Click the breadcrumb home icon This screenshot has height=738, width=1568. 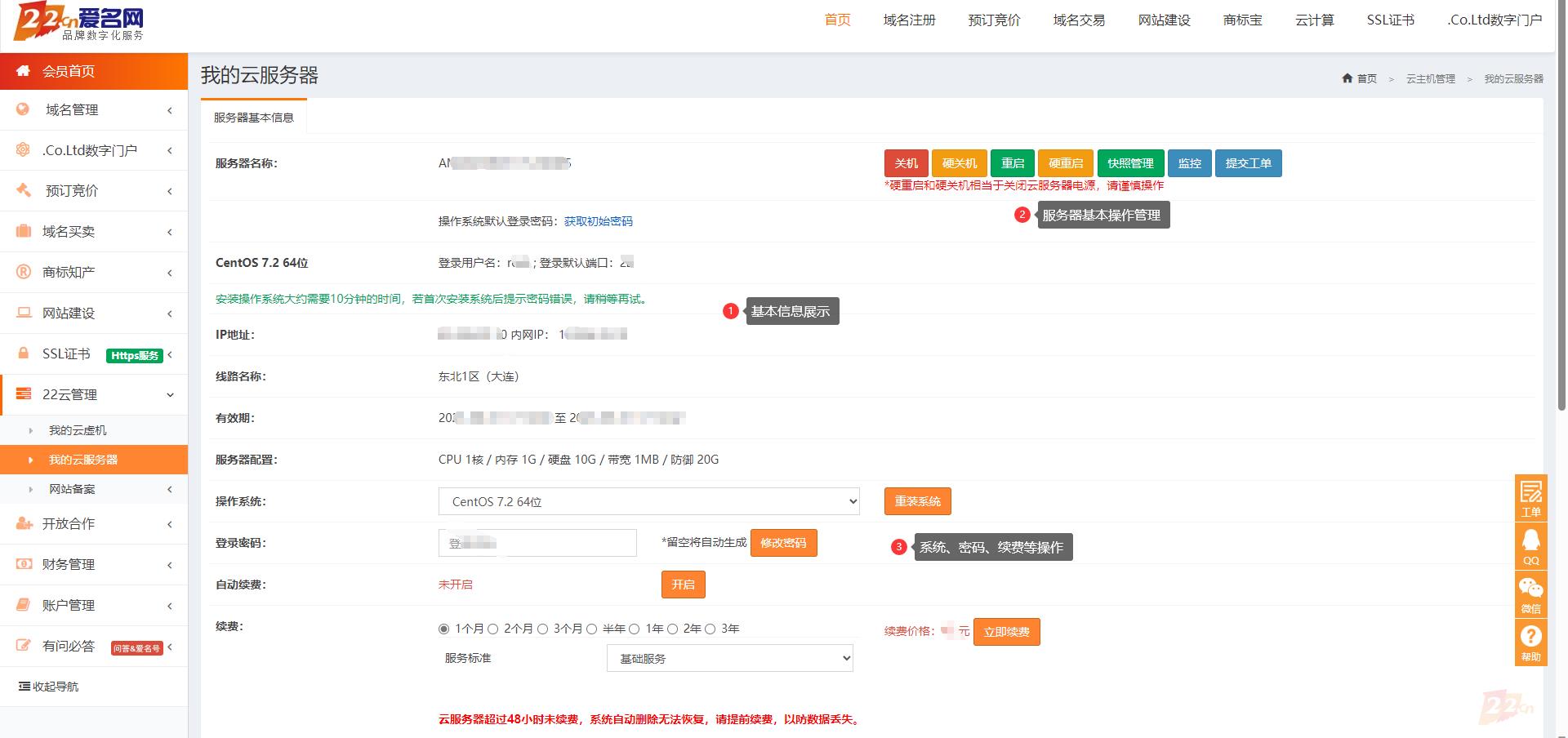pyautogui.click(x=1347, y=78)
